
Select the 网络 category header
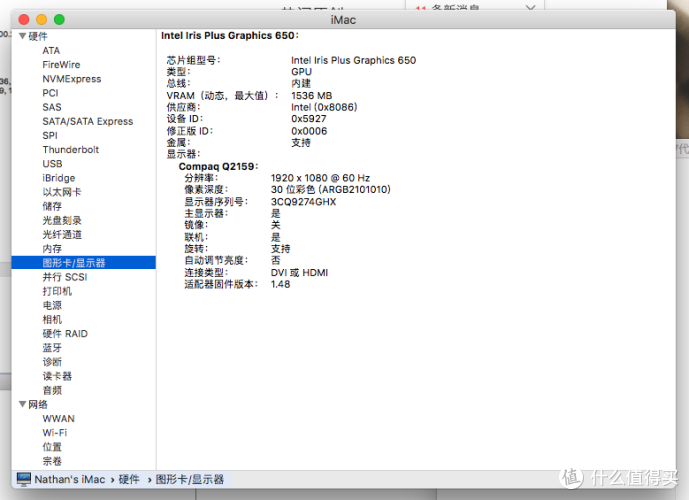pyautogui.click(x=38, y=404)
